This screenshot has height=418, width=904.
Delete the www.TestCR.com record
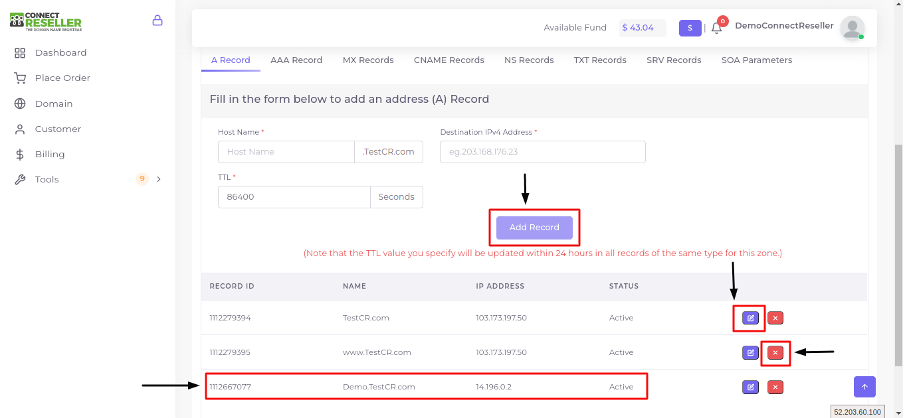click(775, 352)
